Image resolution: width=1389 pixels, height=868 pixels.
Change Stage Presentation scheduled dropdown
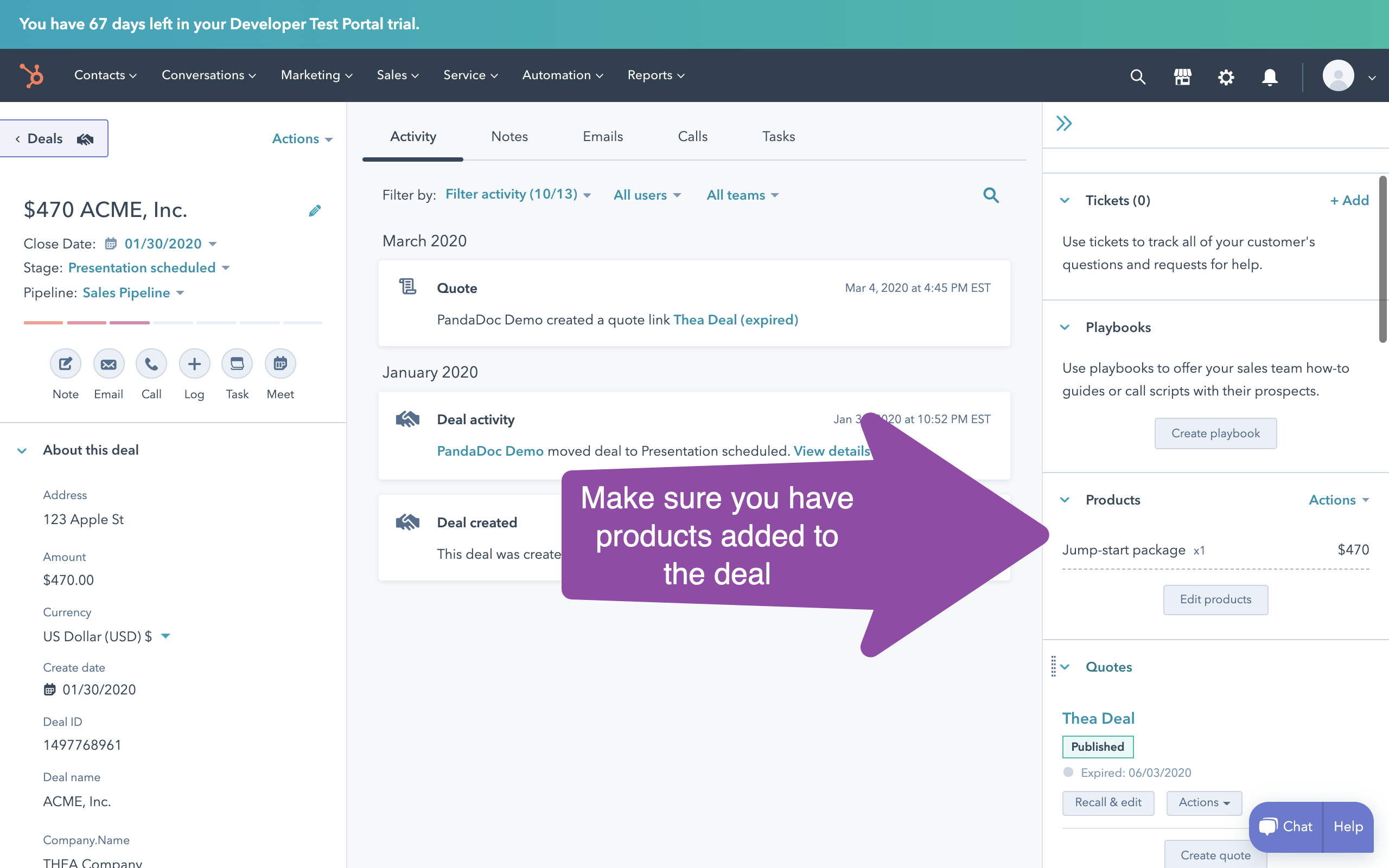pos(149,267)
